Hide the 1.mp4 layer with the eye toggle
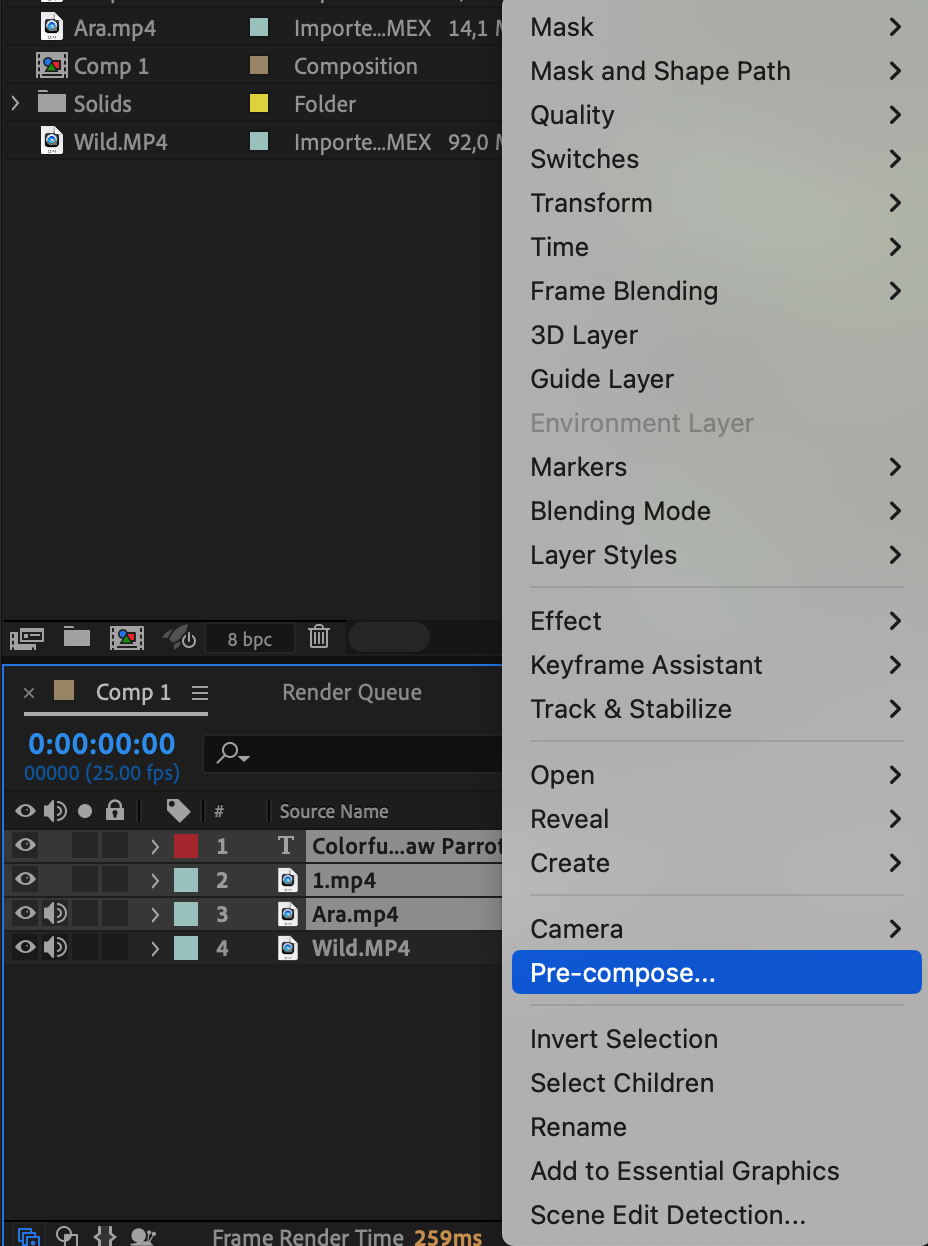Screen dimensions: 928x1246 coord(25,880)
